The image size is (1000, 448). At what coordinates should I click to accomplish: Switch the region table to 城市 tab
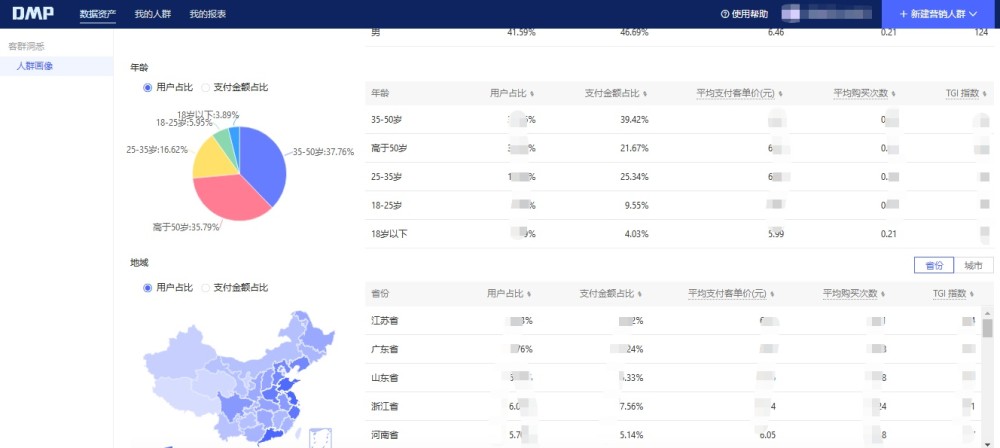(x=973, y=265)
